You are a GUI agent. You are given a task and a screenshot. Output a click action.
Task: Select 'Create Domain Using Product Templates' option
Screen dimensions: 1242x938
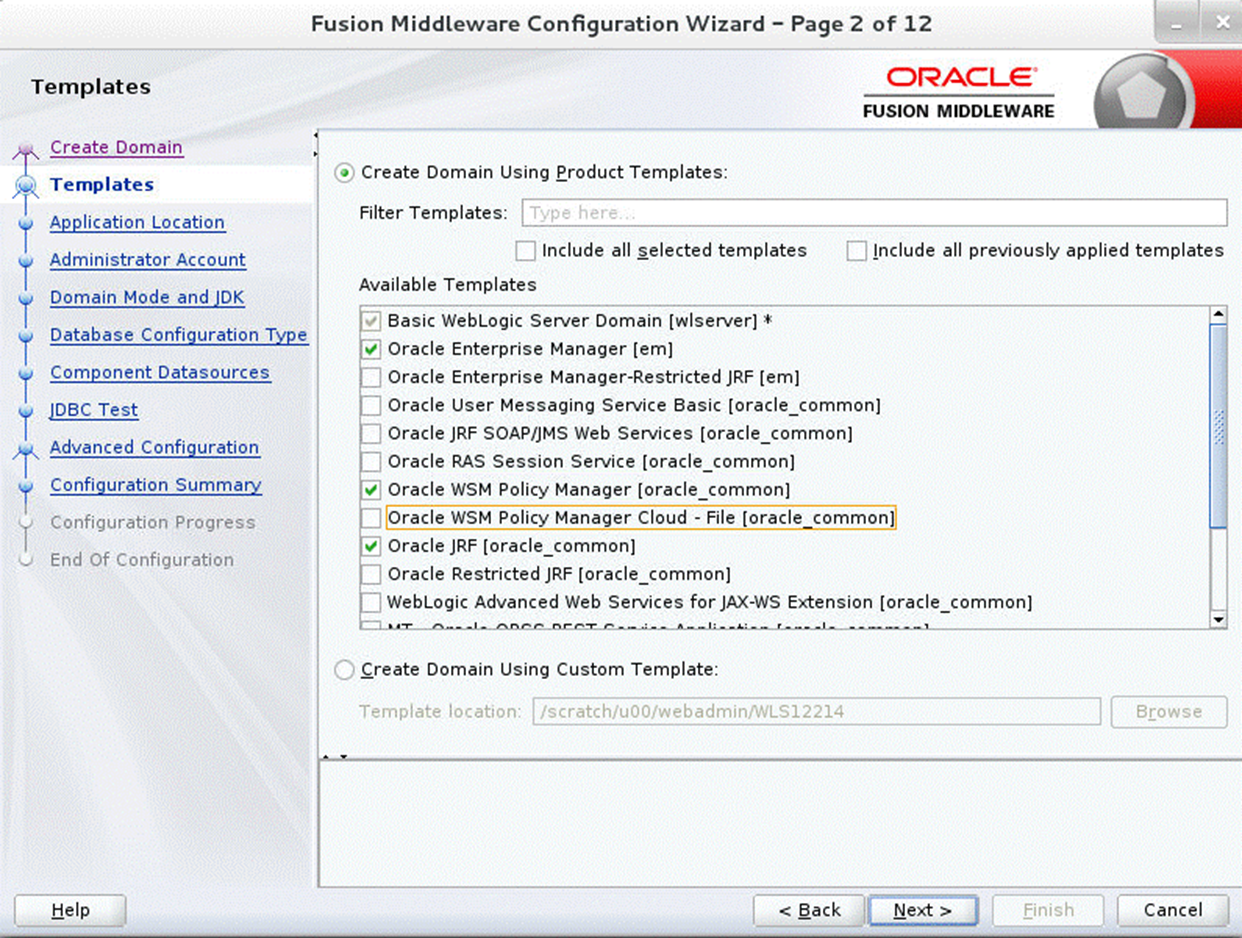point(343,172)
